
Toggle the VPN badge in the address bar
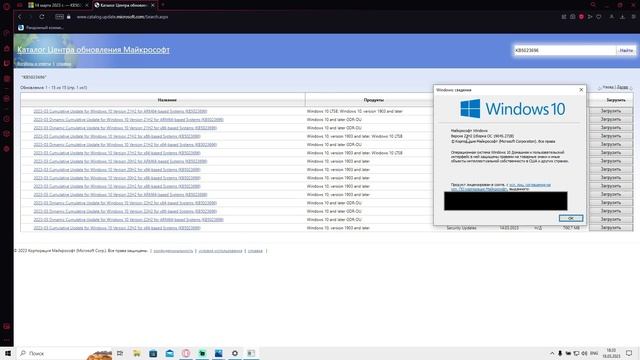coord(60,17)
